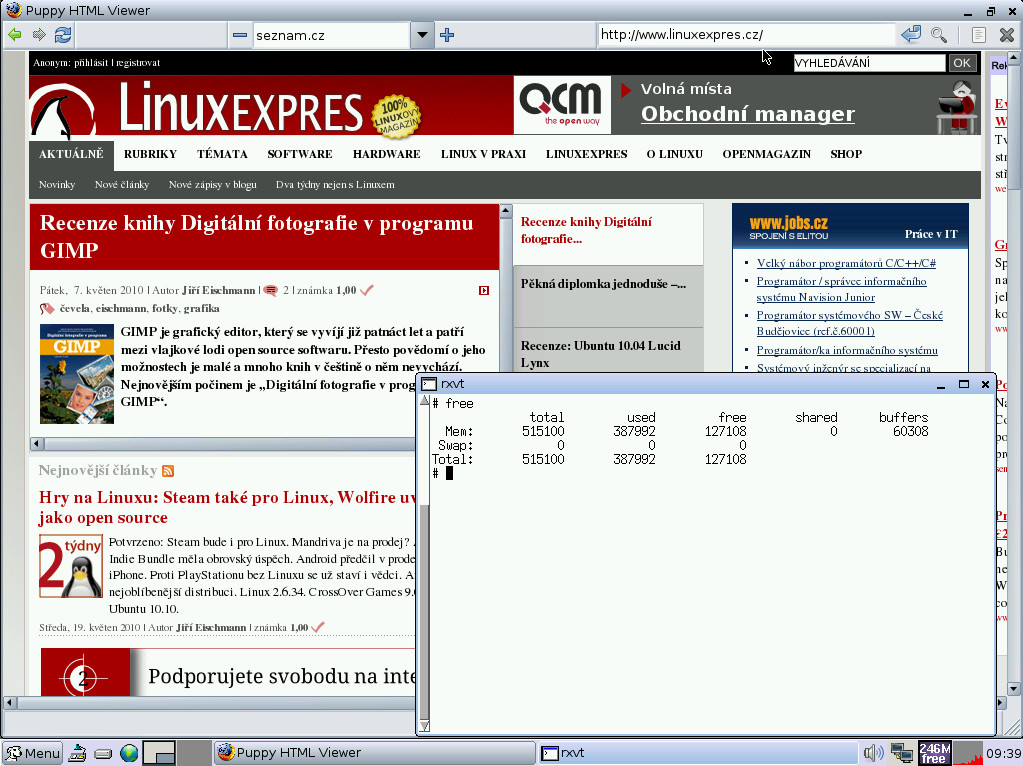Click the comments speech bubble icon
This screenshot has width=1023, height=766.
(x=270, y=291)
